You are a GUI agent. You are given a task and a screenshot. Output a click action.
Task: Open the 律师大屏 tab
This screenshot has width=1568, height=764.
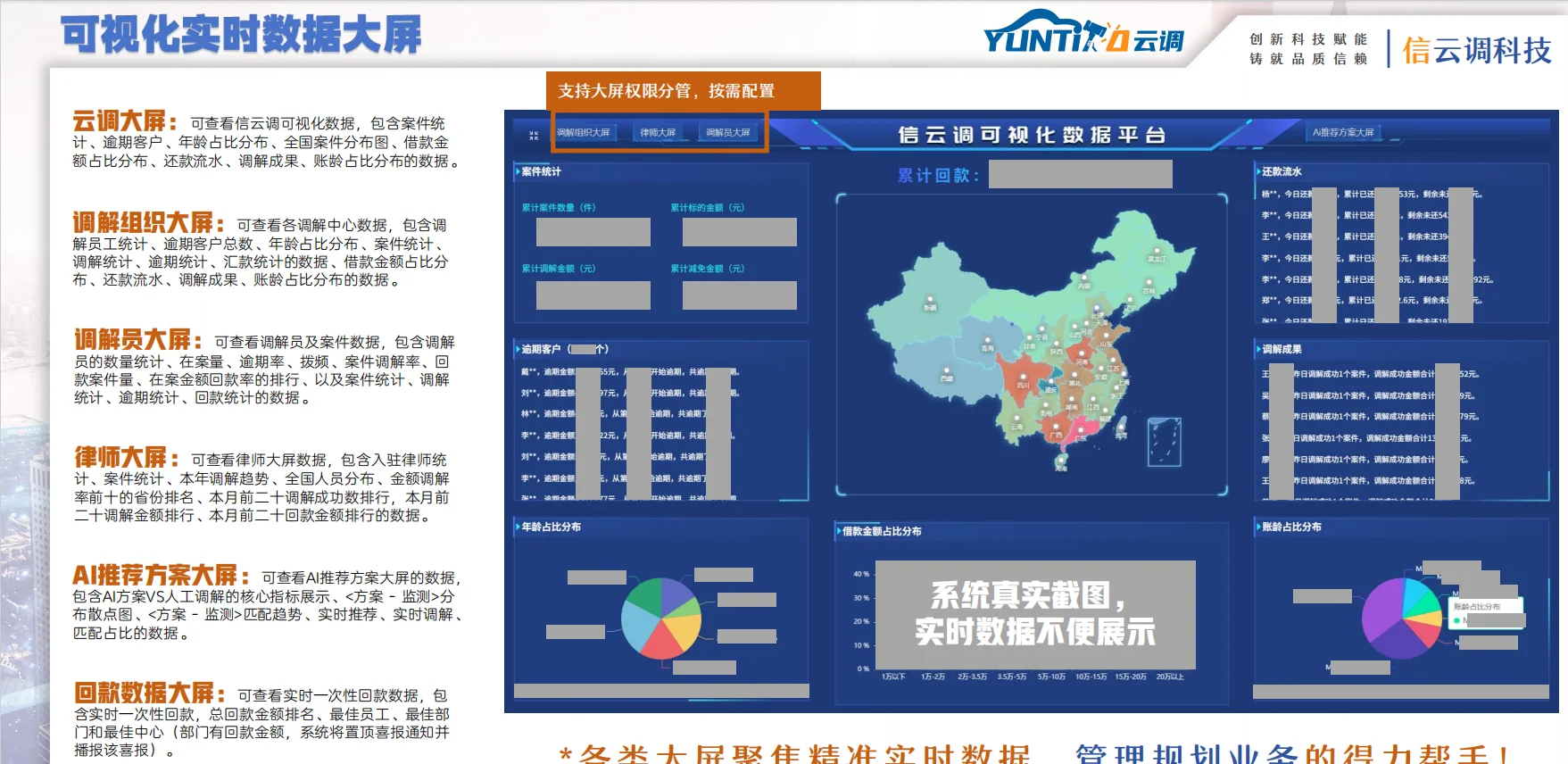658,133
